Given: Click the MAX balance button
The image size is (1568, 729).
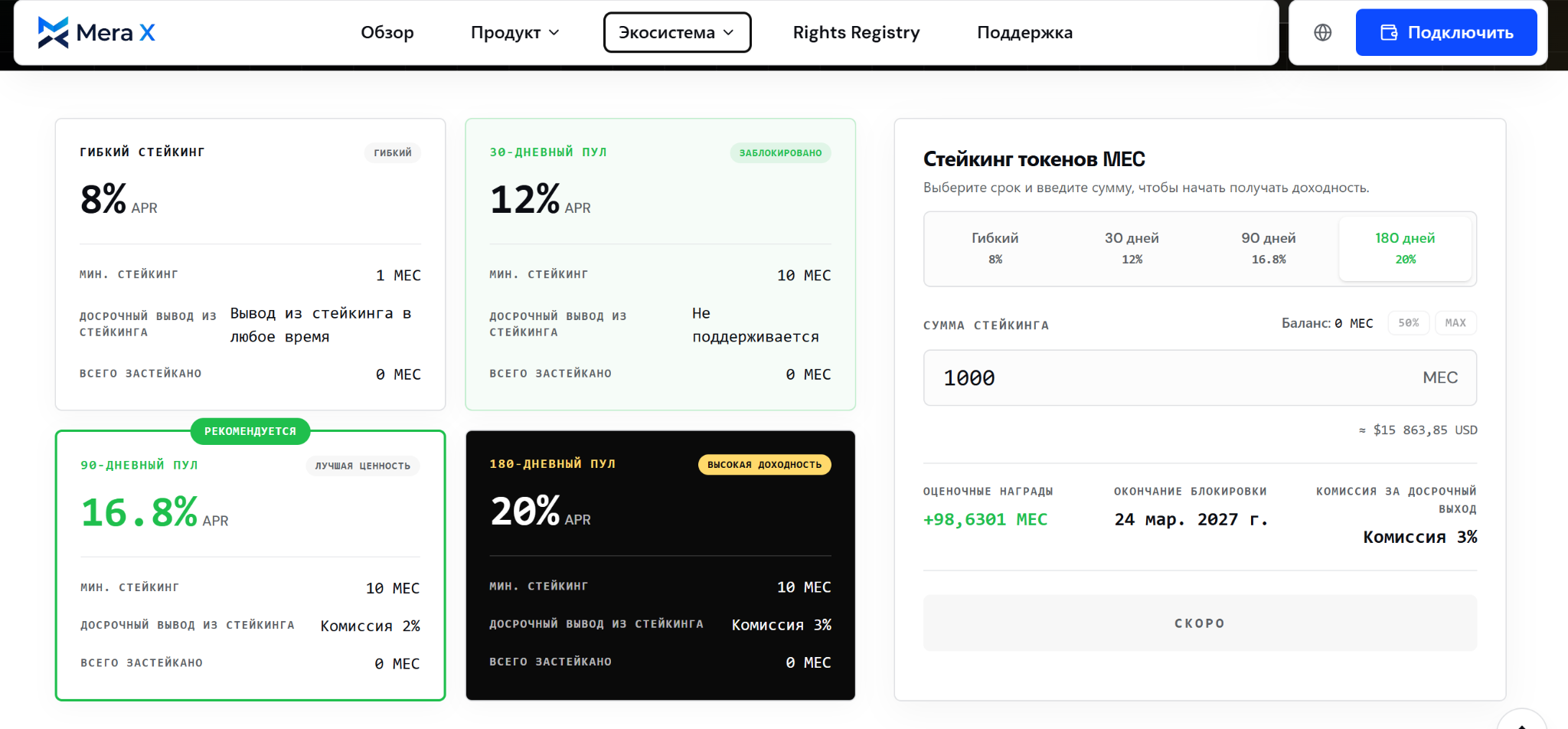Looking at the screenshot, I should [1455, 323].
